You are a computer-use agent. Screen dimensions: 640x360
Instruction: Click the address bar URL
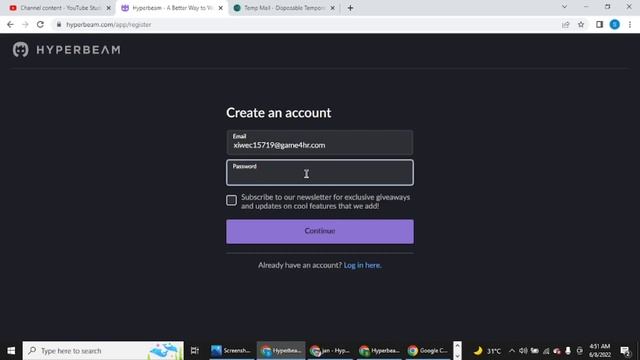[109, 24]
